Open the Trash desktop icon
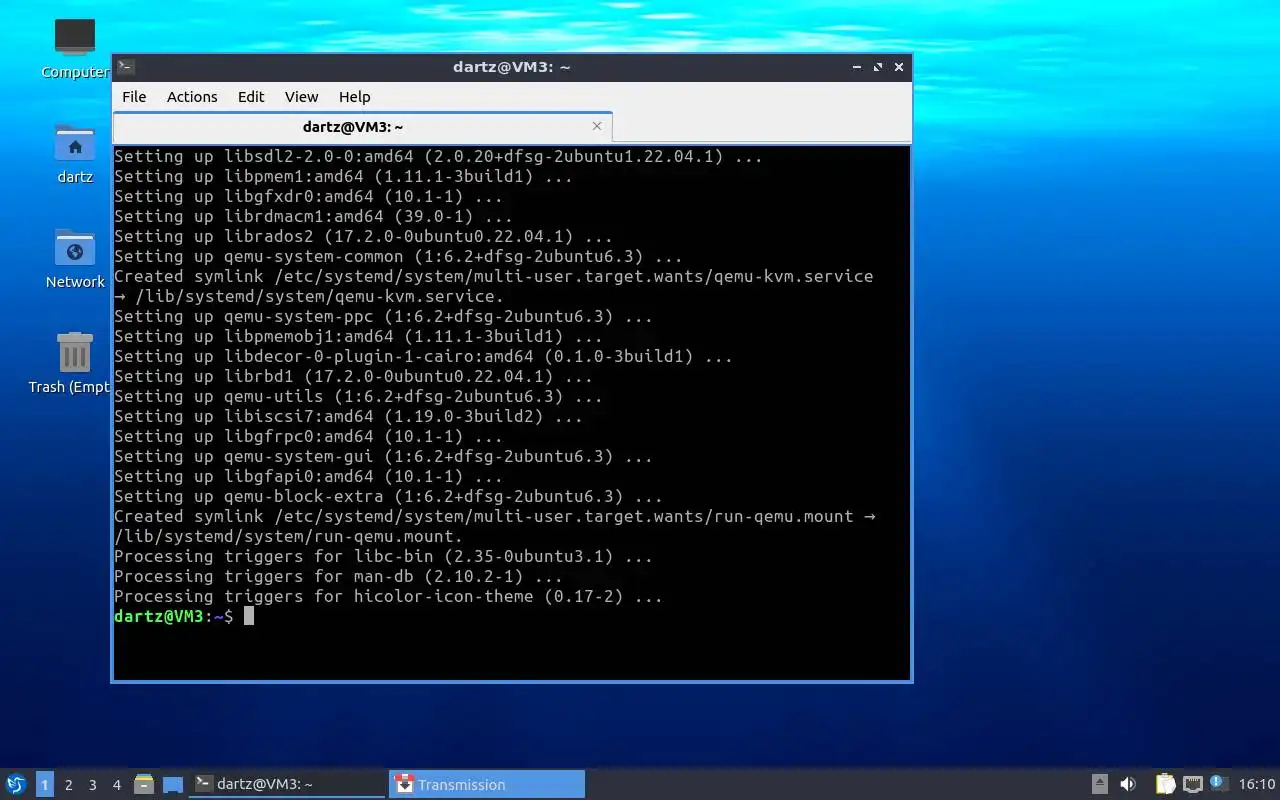This screenshot has width=1280, height=800. [75, 352]
